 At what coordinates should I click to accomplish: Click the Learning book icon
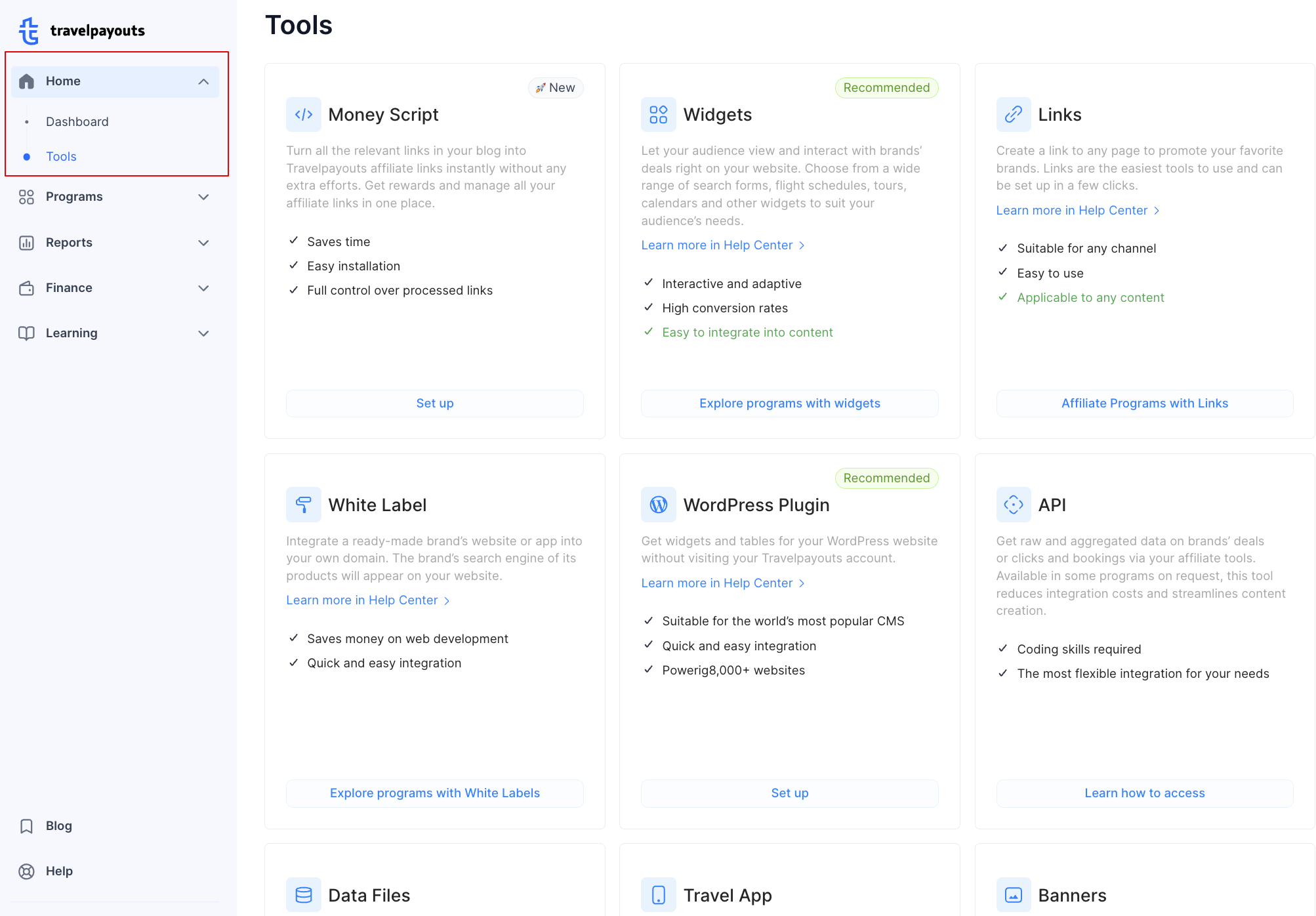point(26,333)
